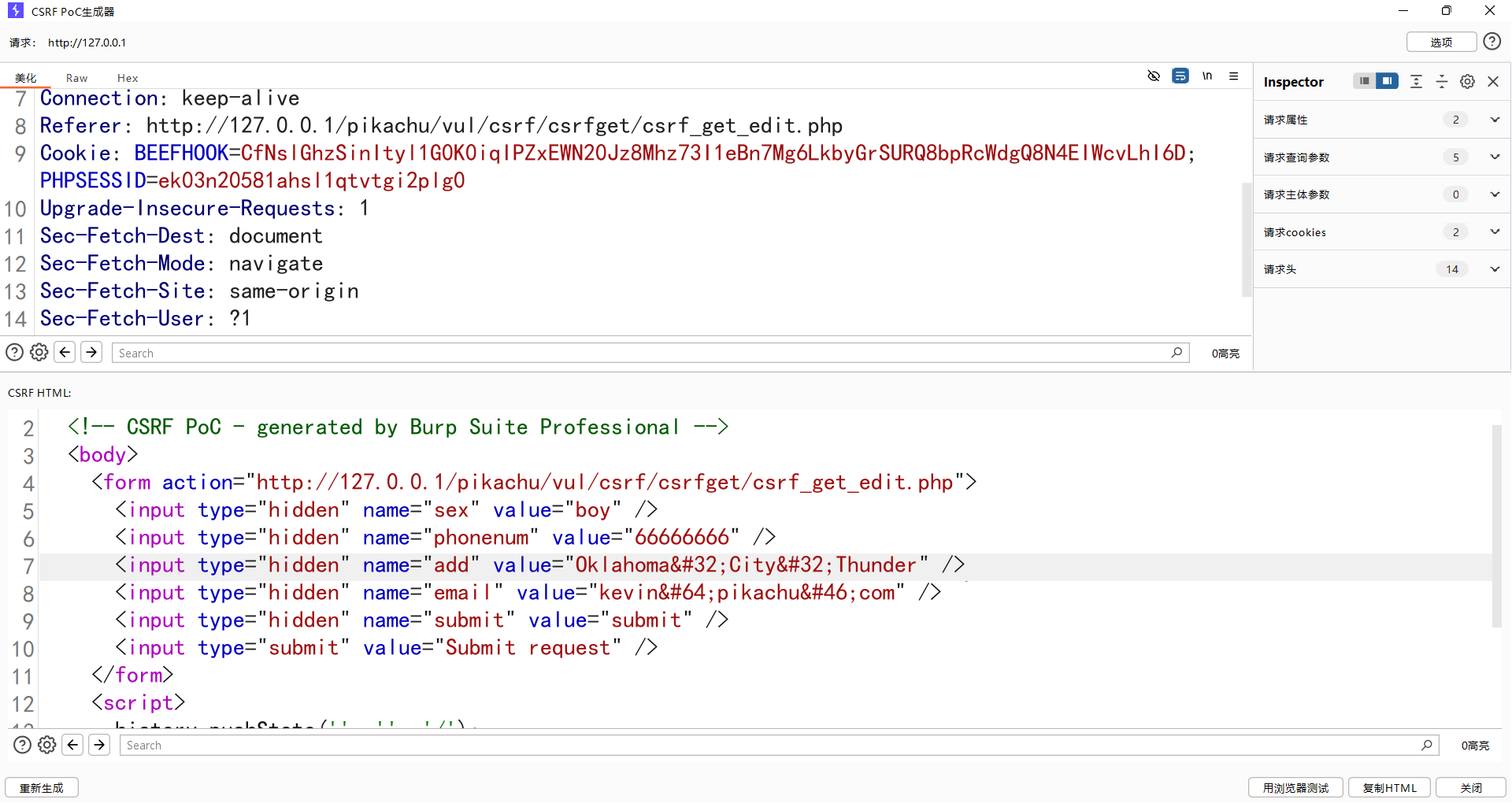The image size is (1512, 803).
Task: Click 复制HTML button
Action: coord(1389,787)
